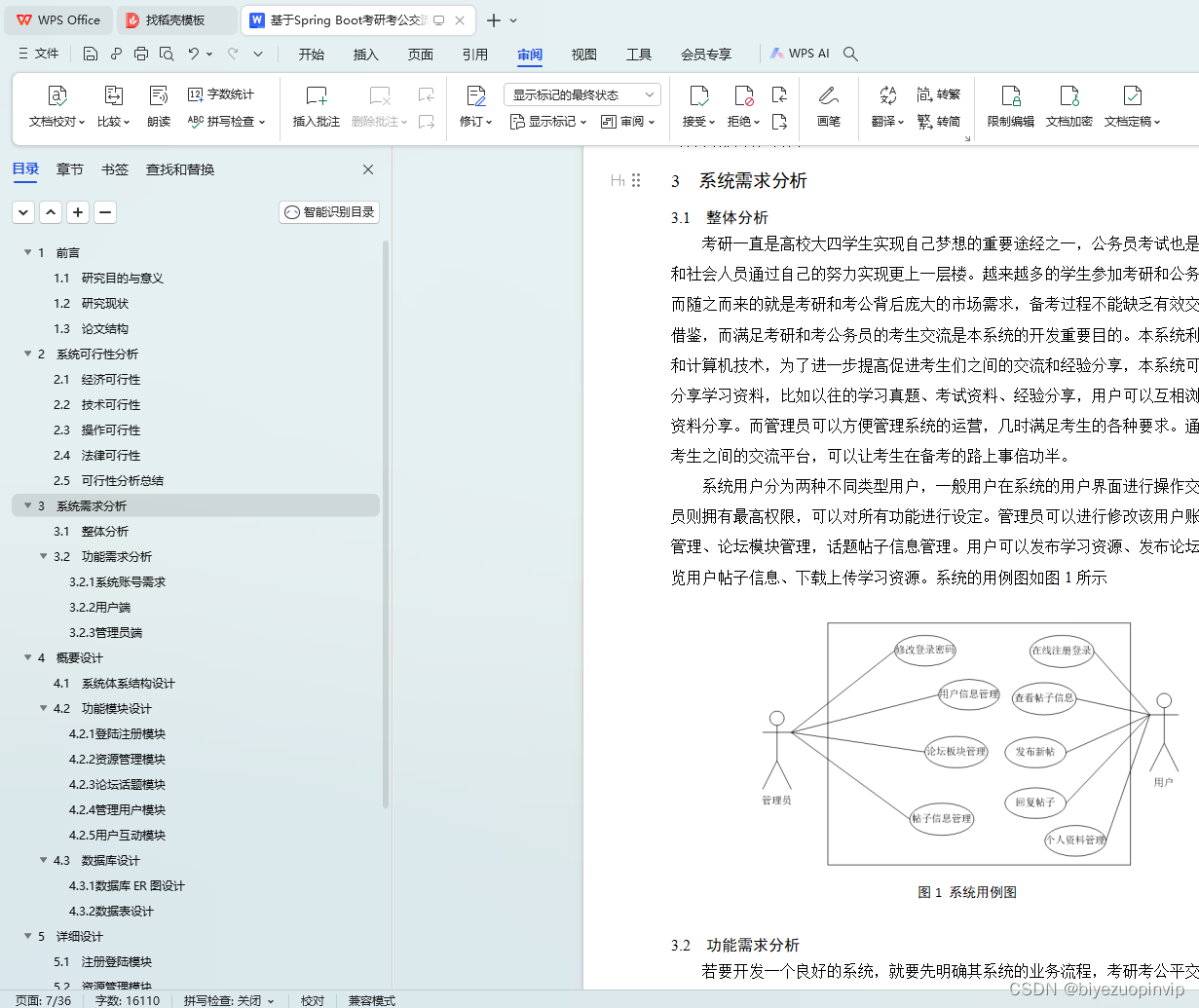Screen dimensions: 1199x1008
Task: Switch to the WPS Office home tab
Action: coord(58,19)
